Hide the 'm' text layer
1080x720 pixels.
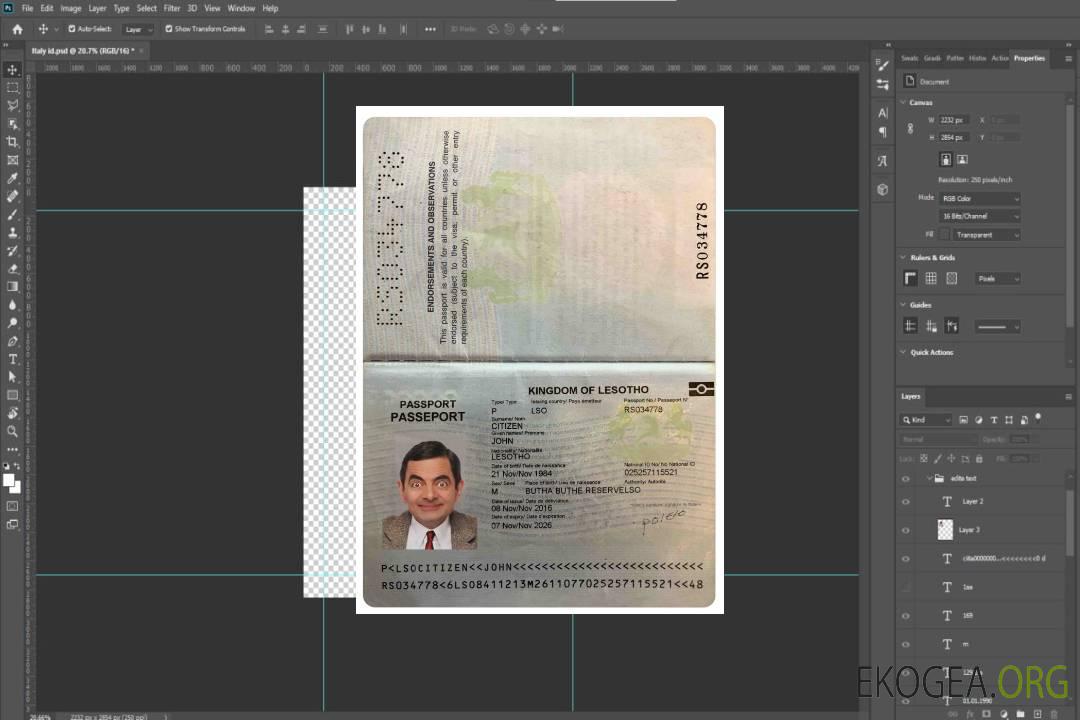point(906,645)
